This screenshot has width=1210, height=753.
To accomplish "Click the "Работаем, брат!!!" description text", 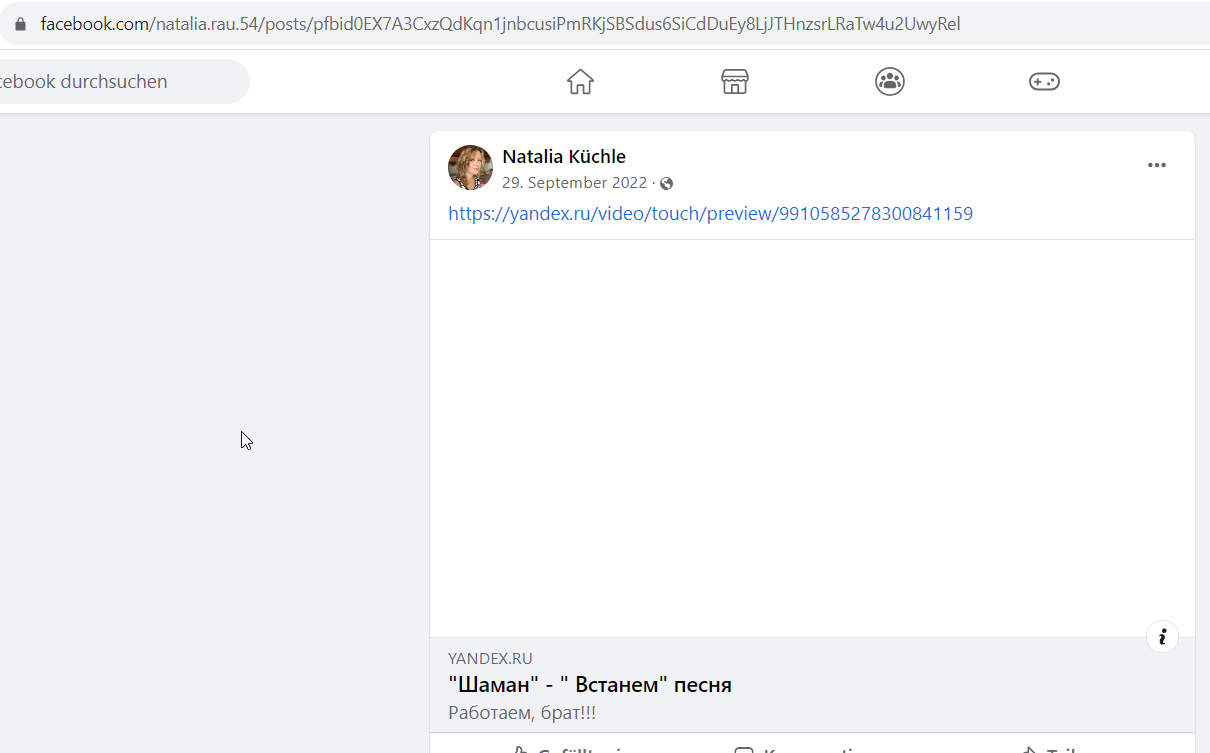I will click(522, 712).
